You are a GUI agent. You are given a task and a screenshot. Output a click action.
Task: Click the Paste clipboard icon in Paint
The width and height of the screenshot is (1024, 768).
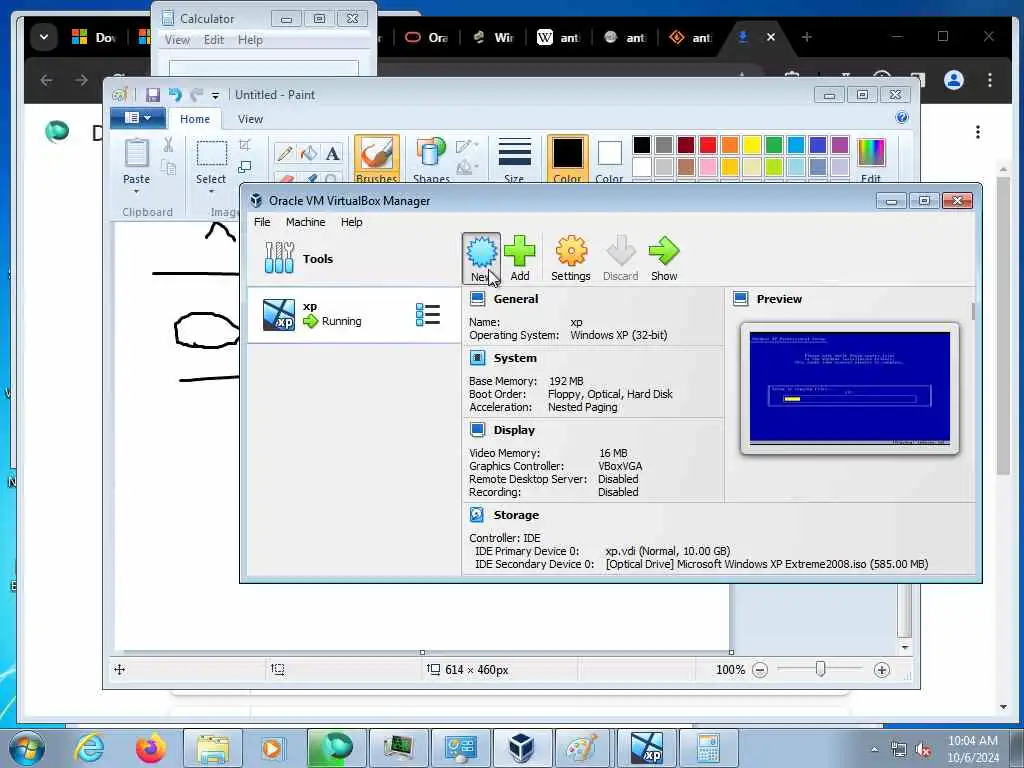136,153
